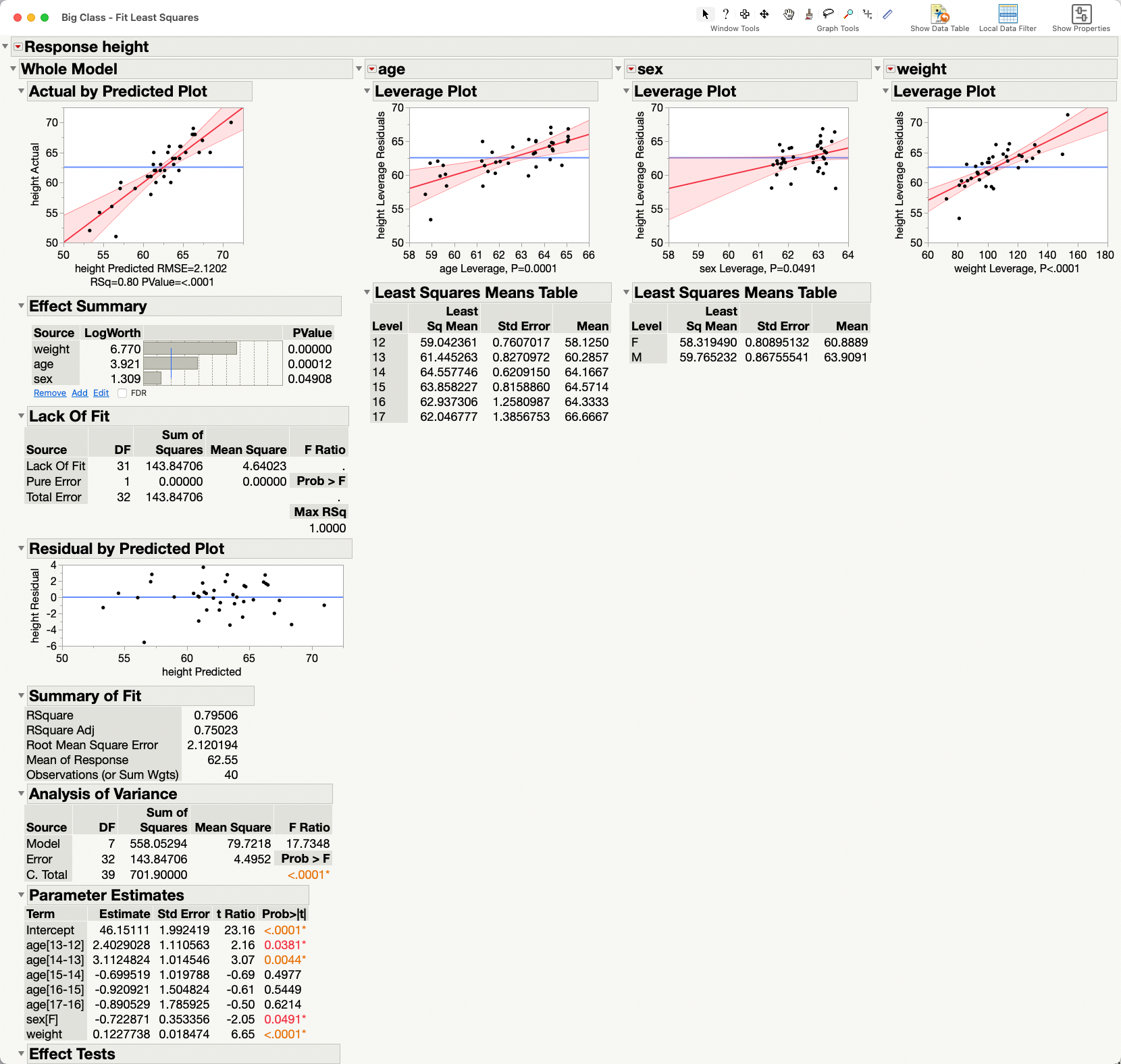Collapse the Summary of Fit section
This screenshot has height=1064, width=1121.
tap(21, 696)
